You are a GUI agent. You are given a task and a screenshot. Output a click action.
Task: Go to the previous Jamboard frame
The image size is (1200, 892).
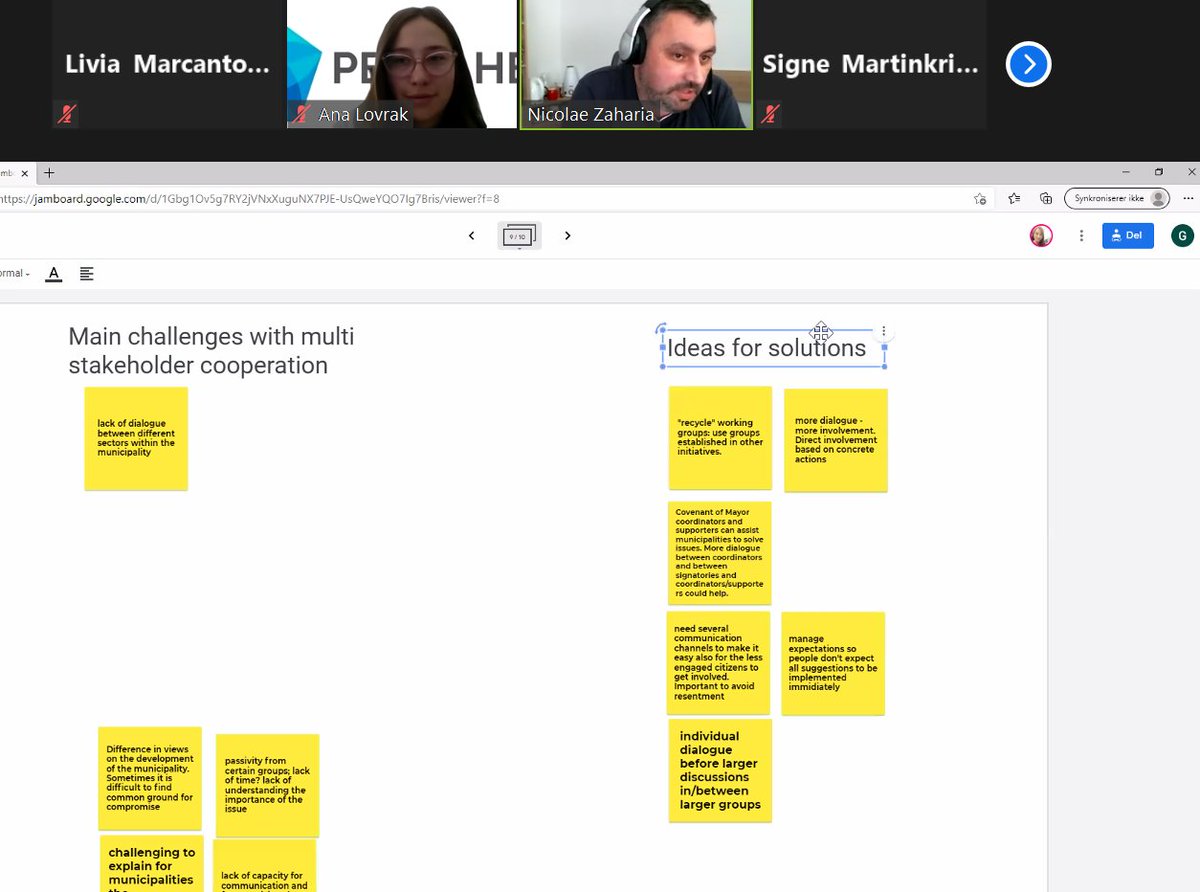(x=472, y=236)
